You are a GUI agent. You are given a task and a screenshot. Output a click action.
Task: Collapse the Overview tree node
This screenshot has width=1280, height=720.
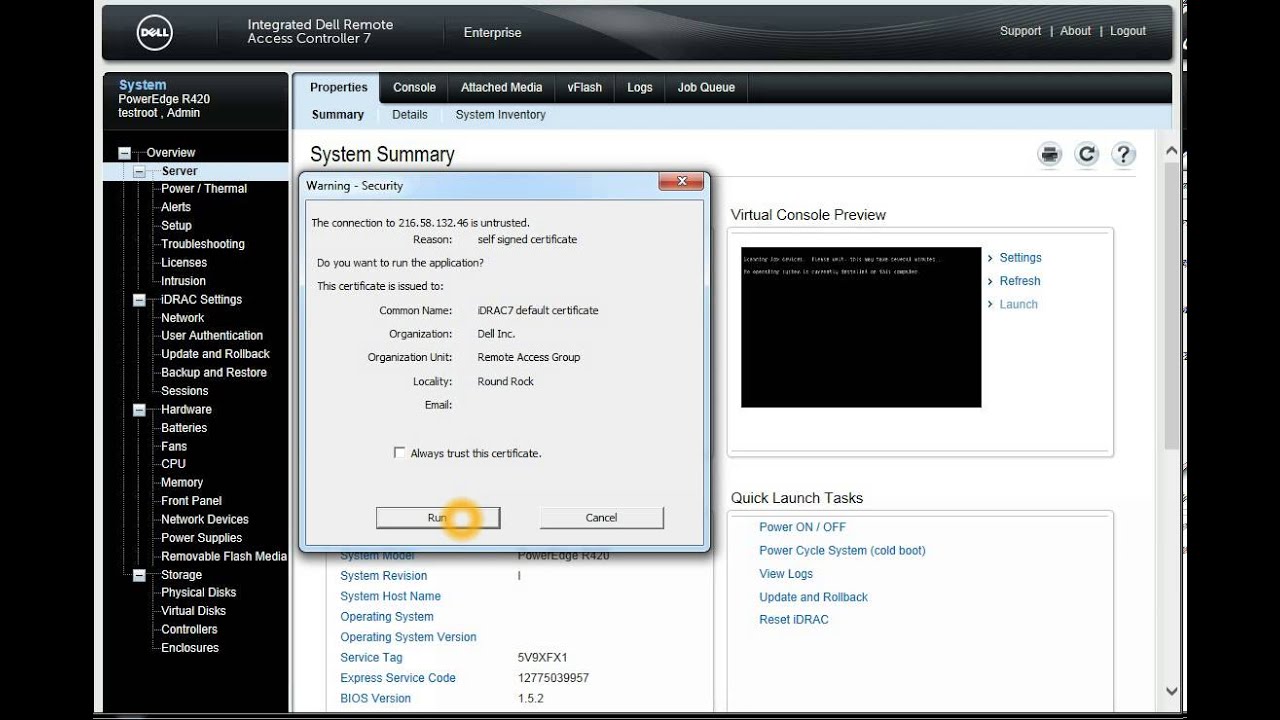[125, 153]
